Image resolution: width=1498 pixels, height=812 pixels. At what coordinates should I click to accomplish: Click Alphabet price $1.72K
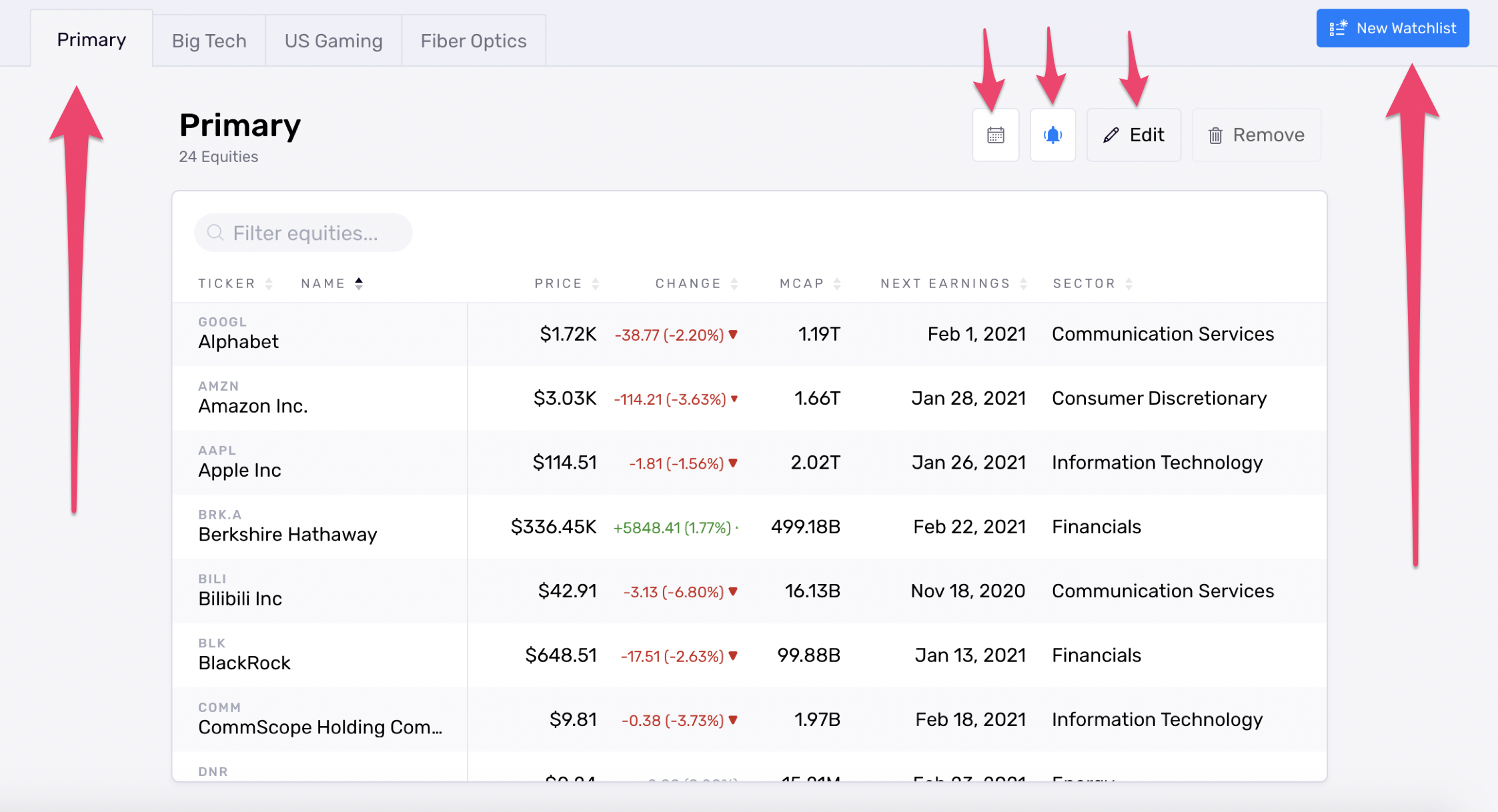568,334
